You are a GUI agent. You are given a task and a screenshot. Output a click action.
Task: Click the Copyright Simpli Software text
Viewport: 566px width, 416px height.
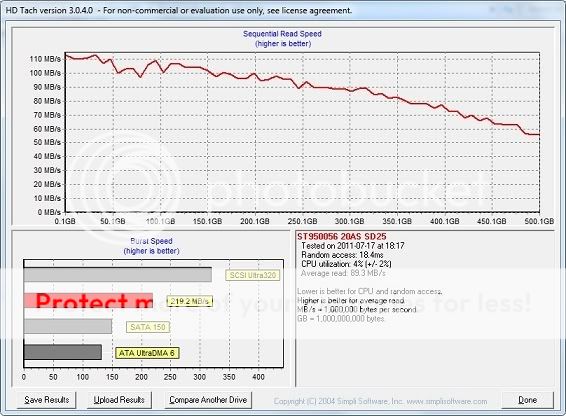(380, 401)
